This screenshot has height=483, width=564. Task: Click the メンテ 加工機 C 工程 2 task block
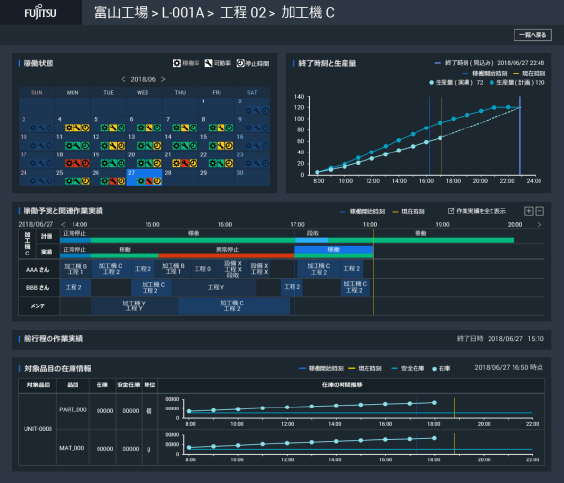pos(234,306)
